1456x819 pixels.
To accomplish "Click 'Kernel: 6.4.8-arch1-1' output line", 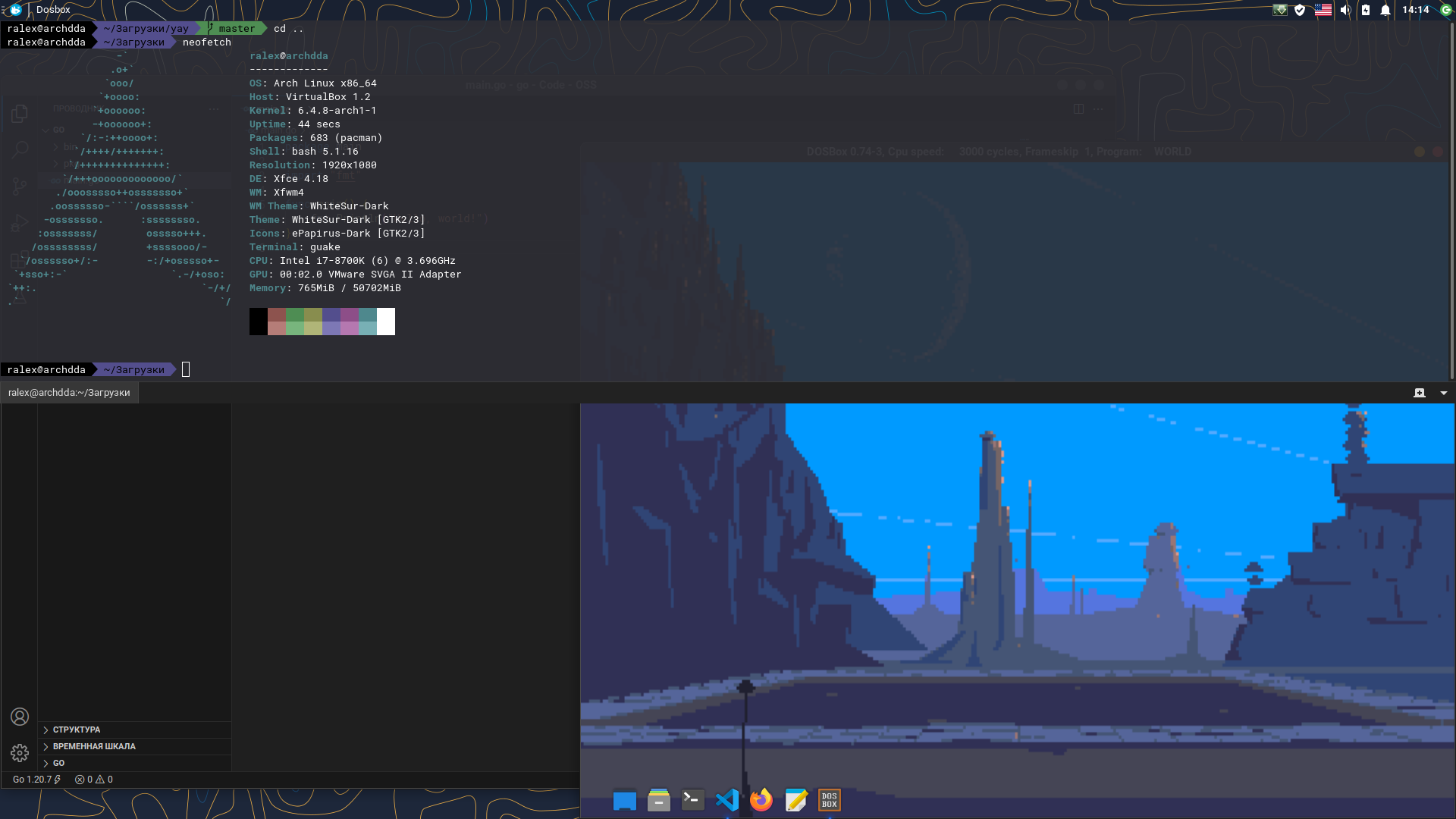I will click(x=313, y=111).
